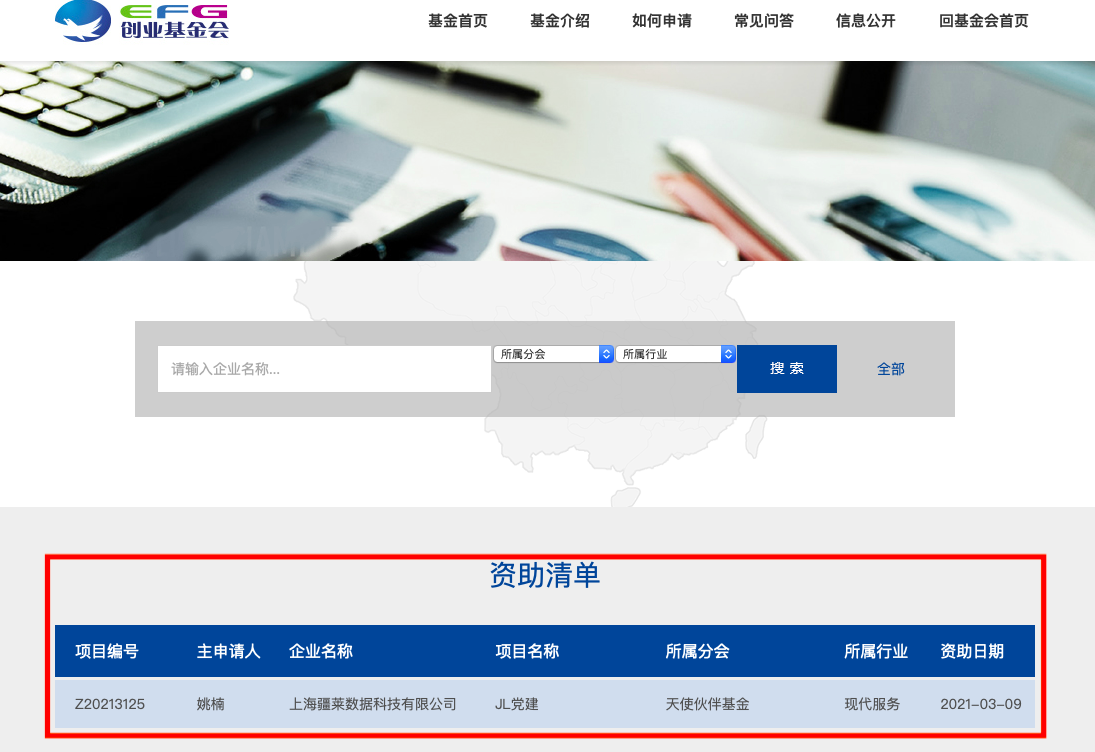Expand the 所属分会 dropdown
This screenshot has height=752, width=1095.
[x=553, y=354]
